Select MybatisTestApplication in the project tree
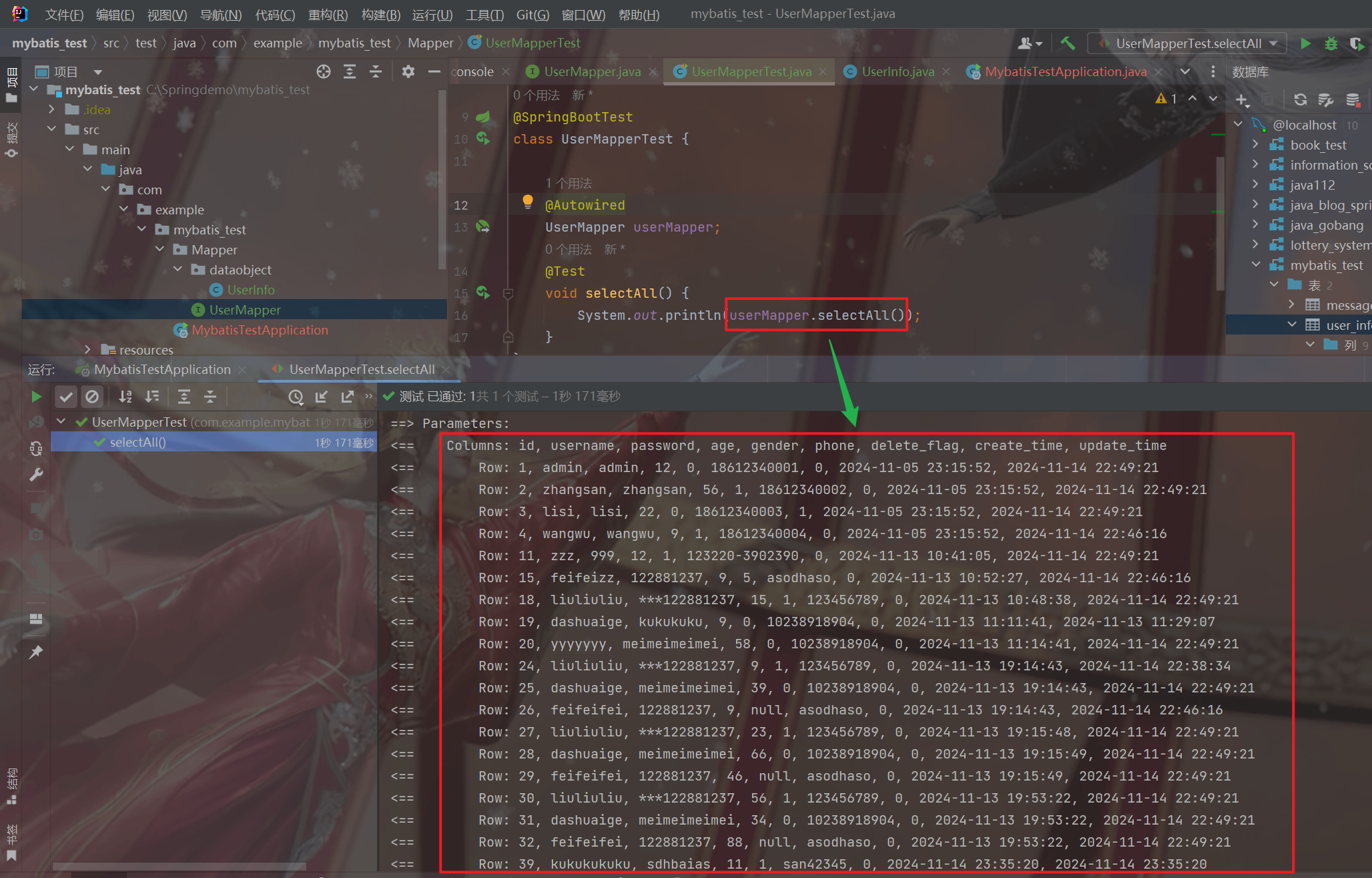This screenshot has height=878, width=1372. (260, 330)
